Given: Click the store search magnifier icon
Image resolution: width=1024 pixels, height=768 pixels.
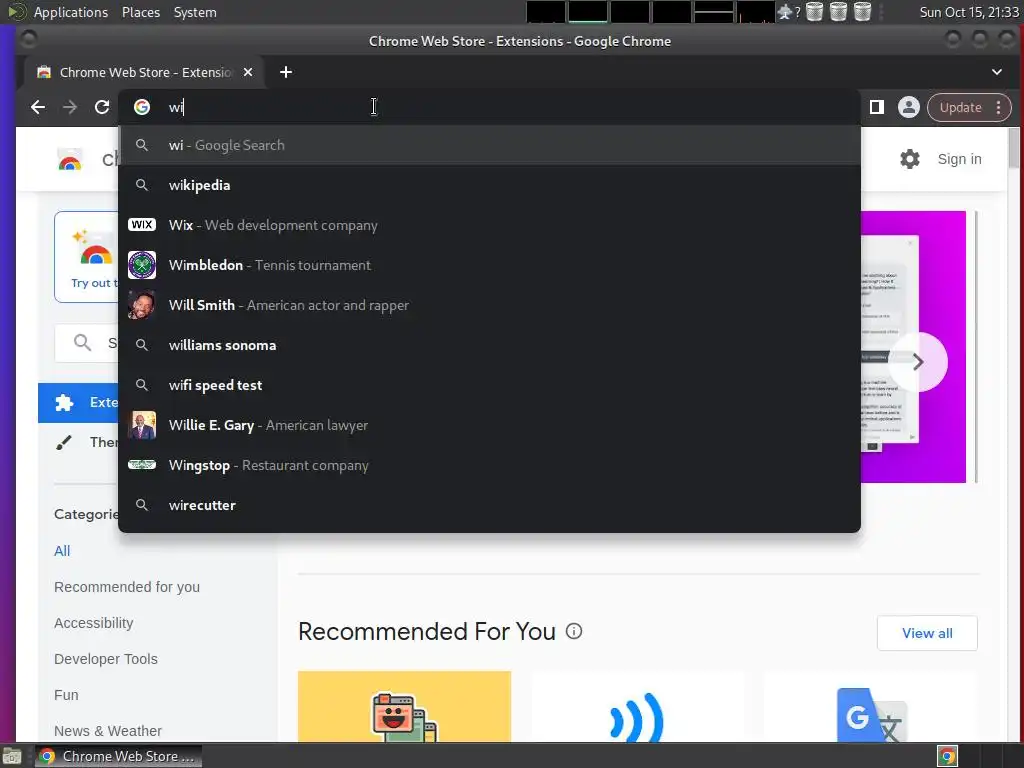Looking at the screenshot, I should [x=82, y=343].
